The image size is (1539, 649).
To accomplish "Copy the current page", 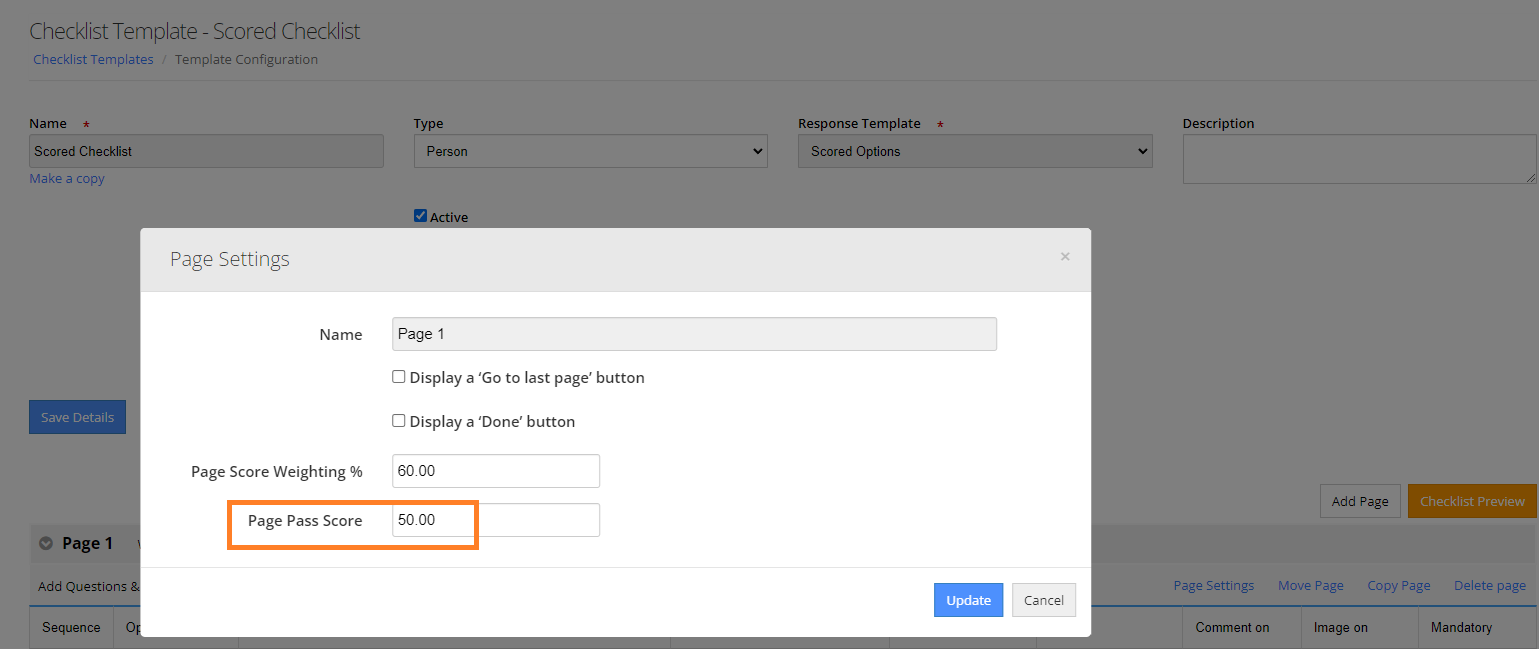I will pyautogui.click(x=1398, y=585).
